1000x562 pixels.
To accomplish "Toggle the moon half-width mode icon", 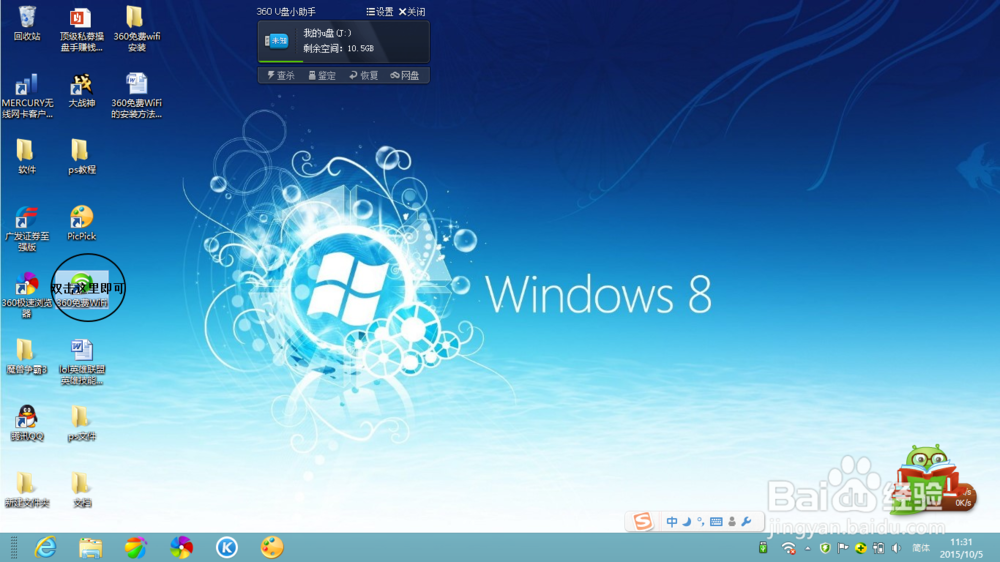I will click(687, 522).
